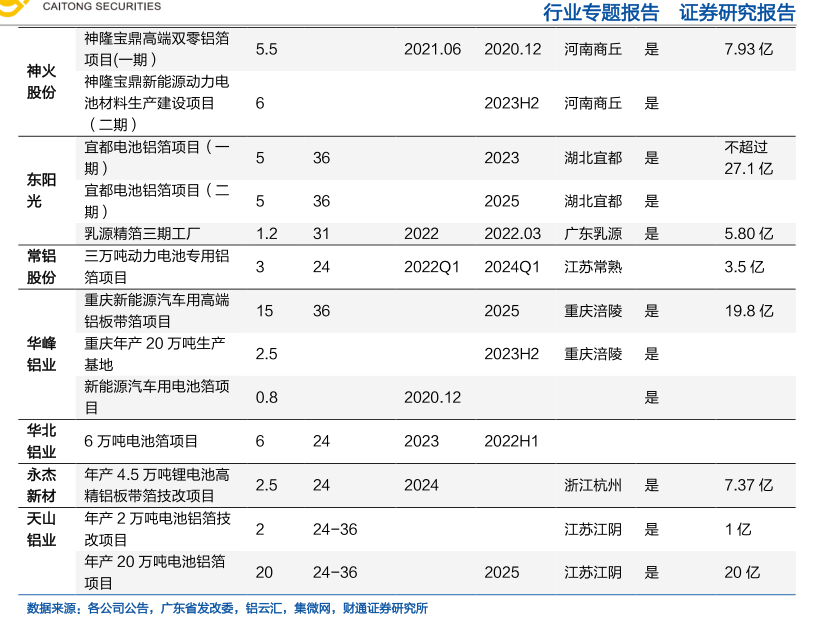Select the 华北铝业 company cell
Viewport: 814px width, 629px height.
pyautogui.click(x=41, y=440)
